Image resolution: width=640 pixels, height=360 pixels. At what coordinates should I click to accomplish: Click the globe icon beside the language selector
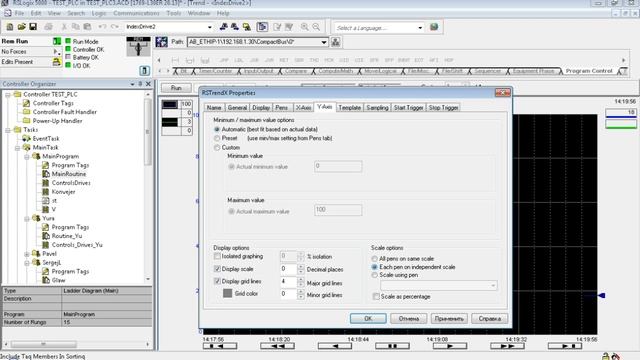tap(434, 27)
